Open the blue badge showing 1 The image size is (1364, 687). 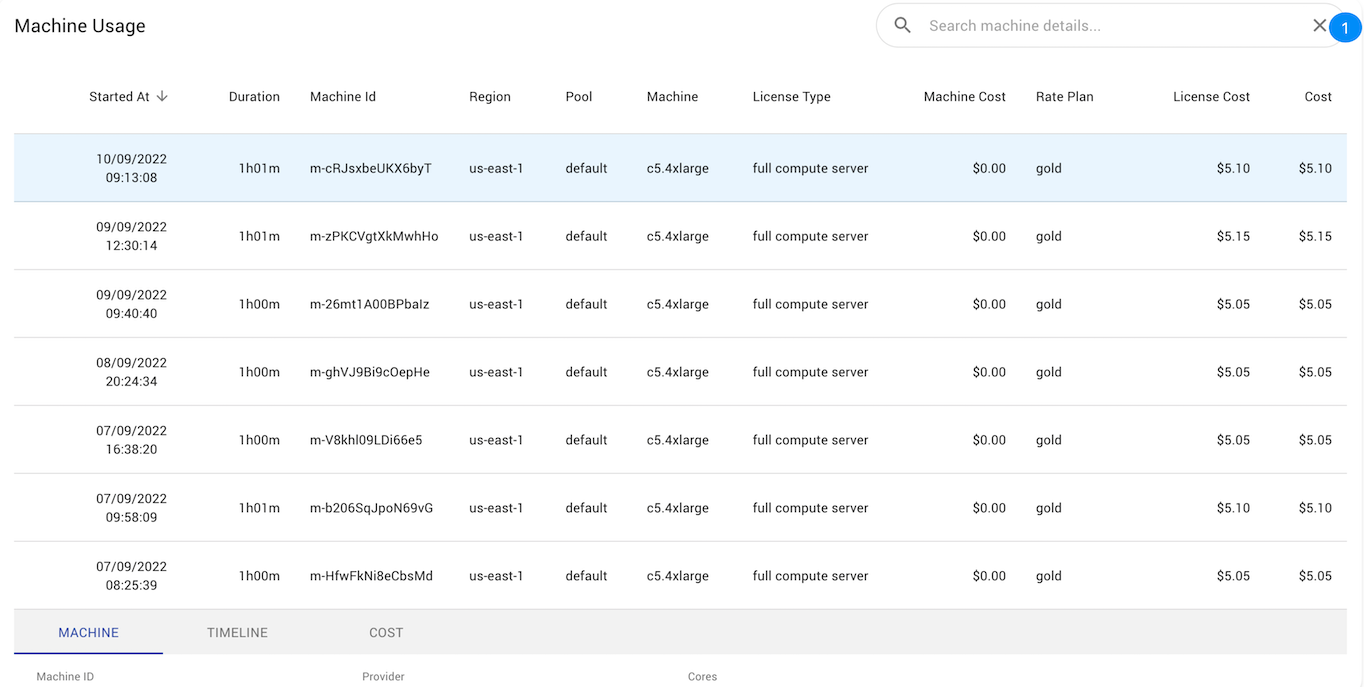(1345, 28)
